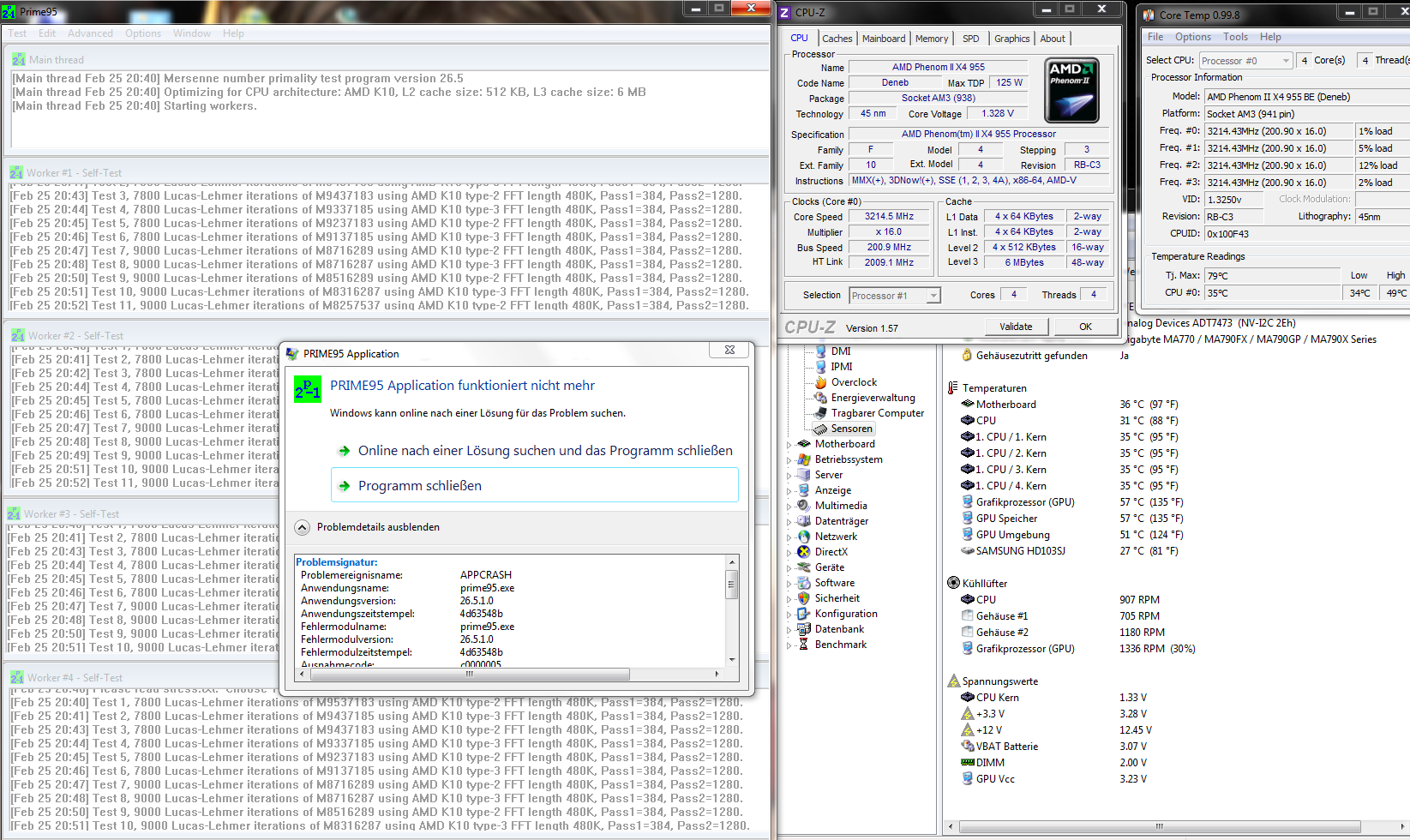Click the AMD Phenom II logo in CPU-Z

coord(1072,90)
